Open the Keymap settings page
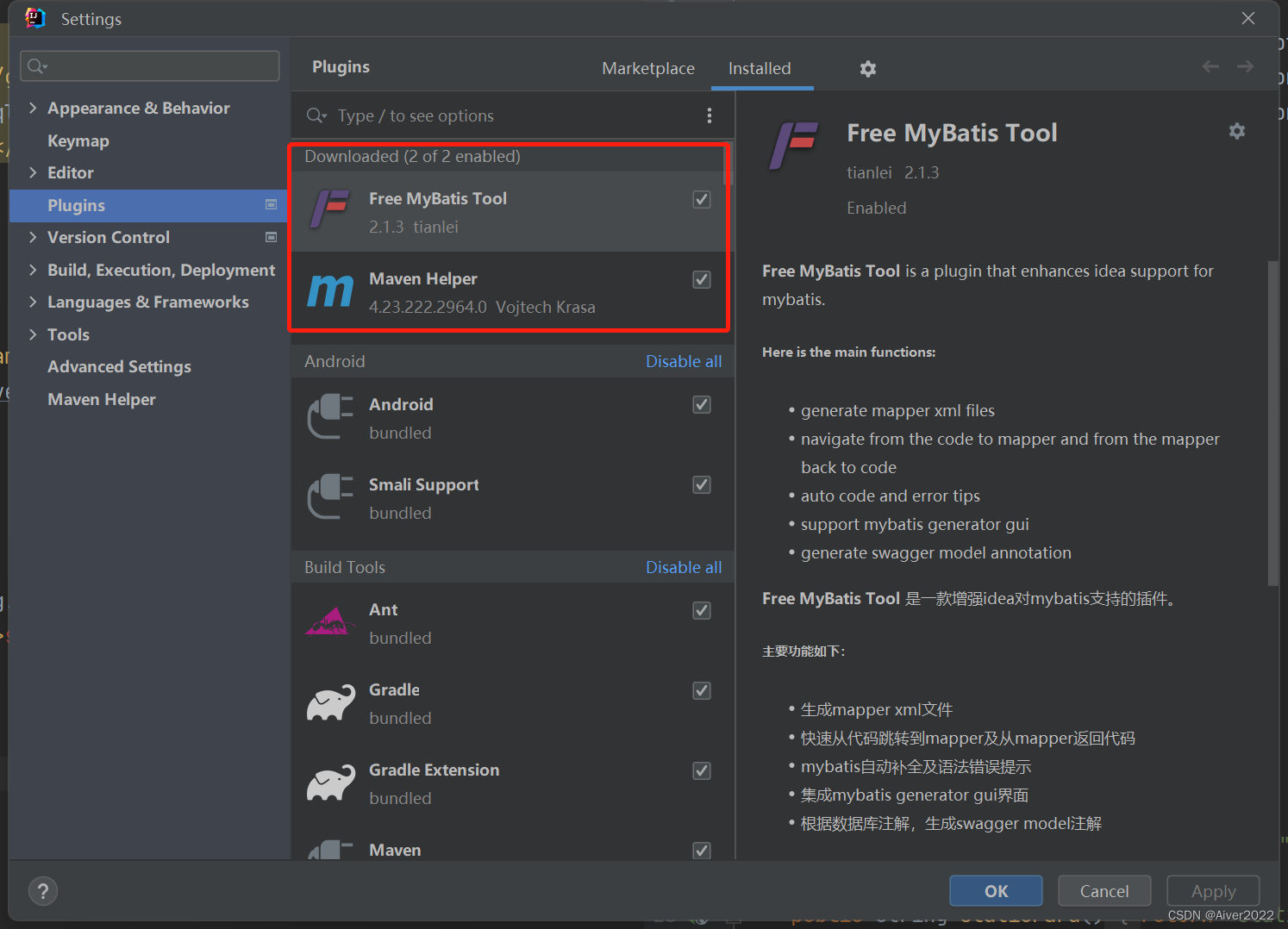1288x929 pixels. [78, 140]
